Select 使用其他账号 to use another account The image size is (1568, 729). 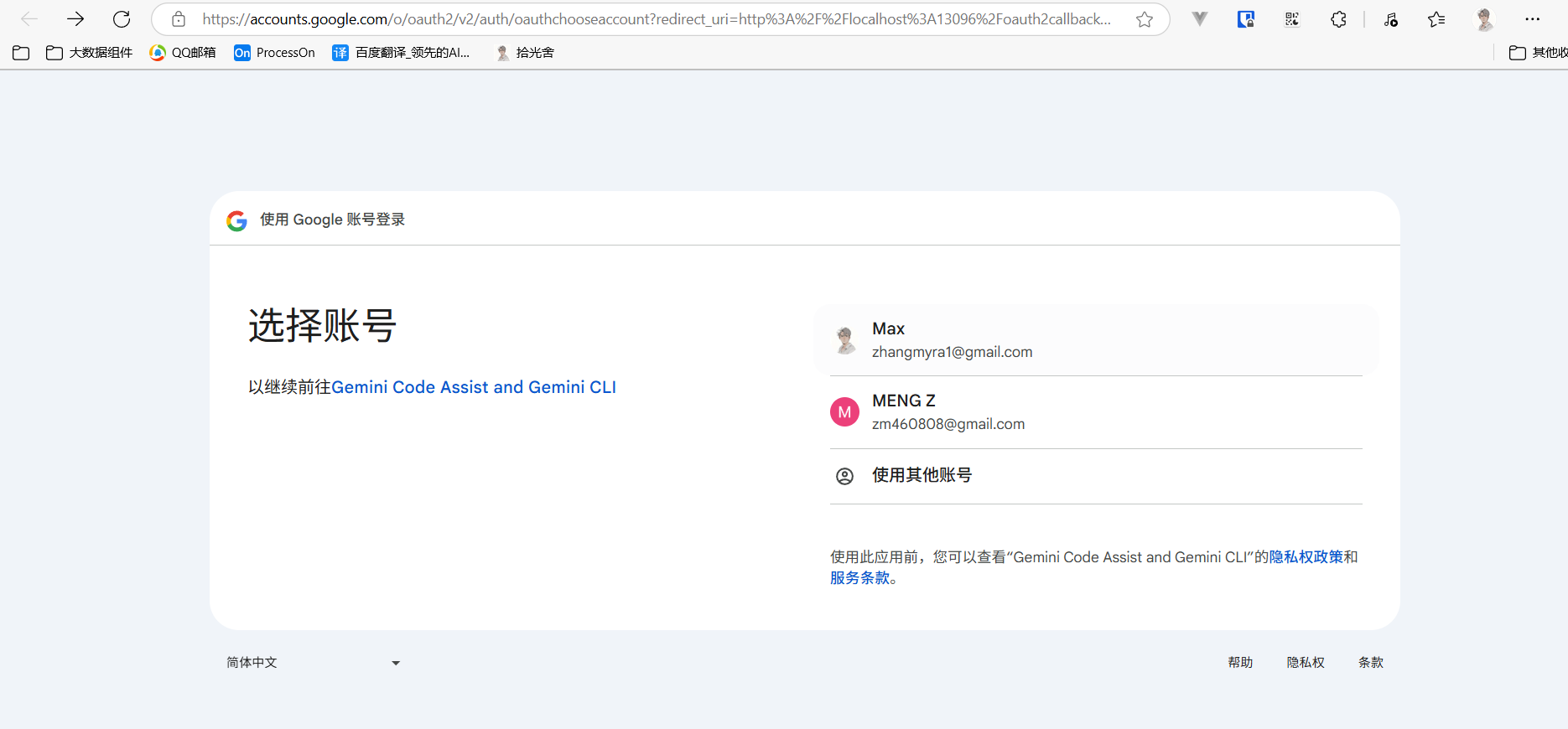(1096, 476)
